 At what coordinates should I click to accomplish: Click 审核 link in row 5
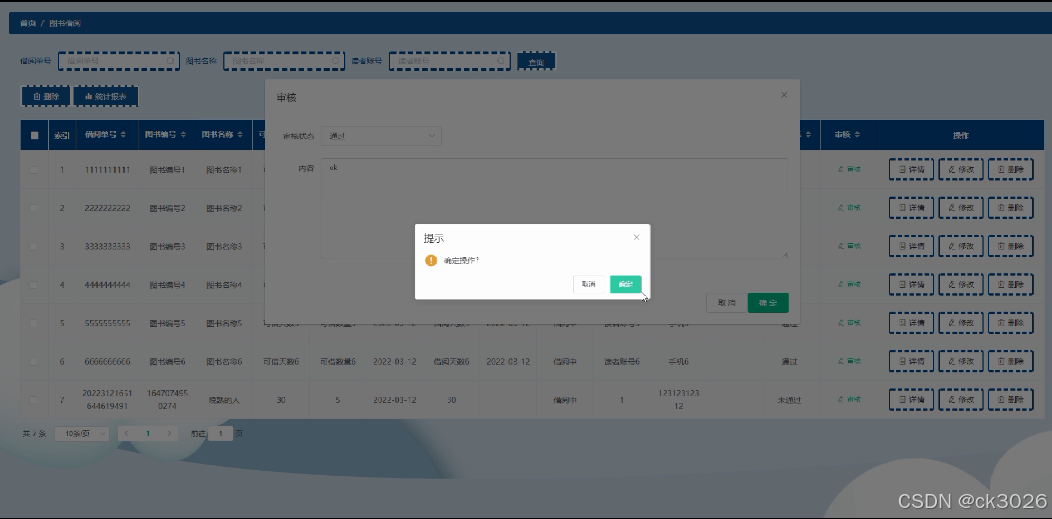[x=849, y=323]
